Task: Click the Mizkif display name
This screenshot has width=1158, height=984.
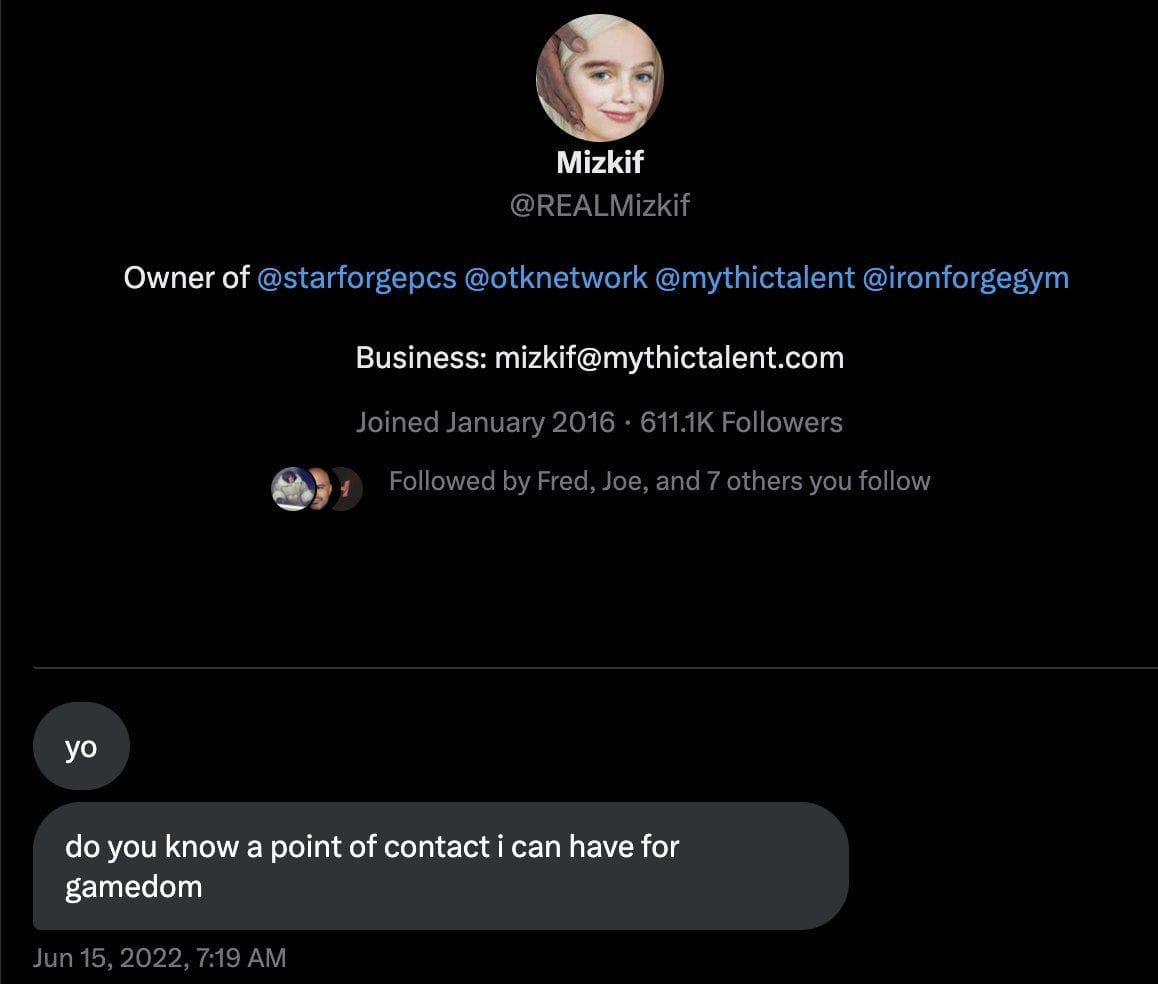Action: pos(600,161)
